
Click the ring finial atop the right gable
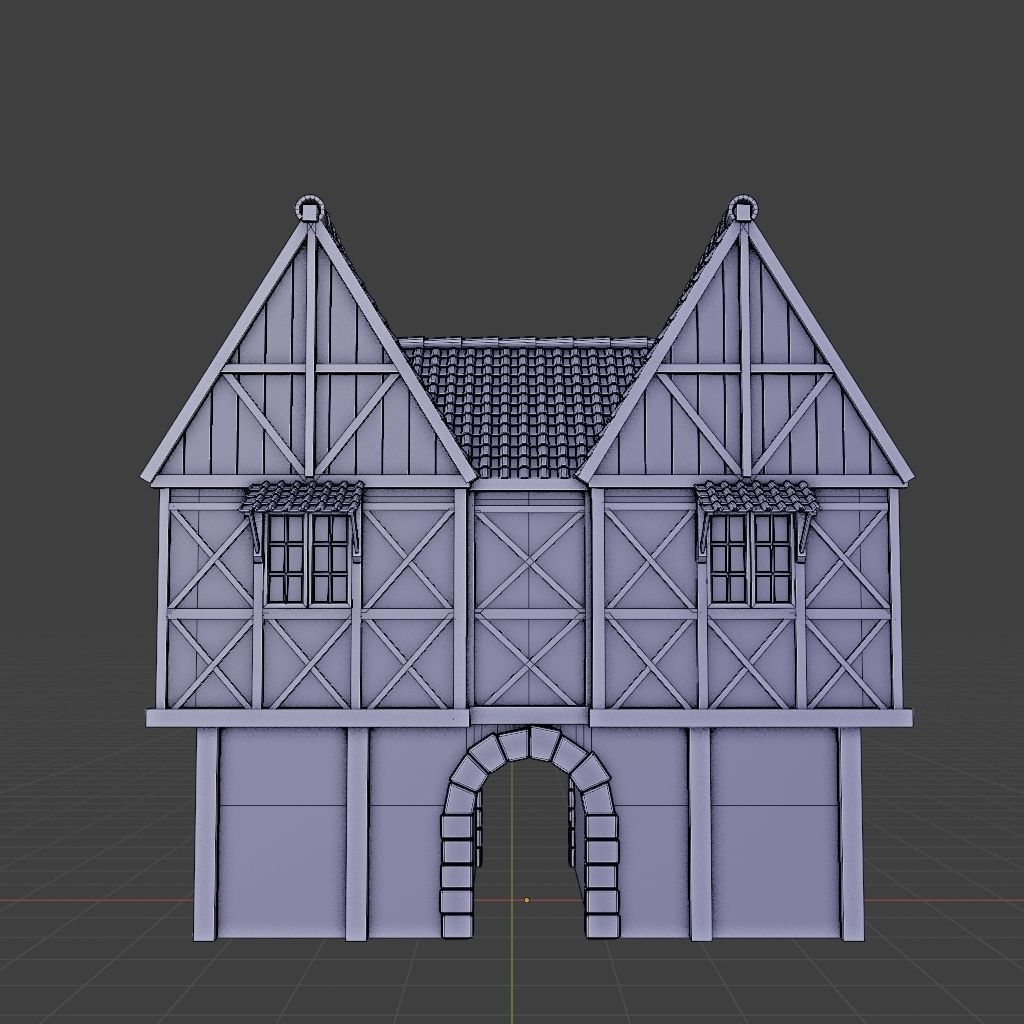742,208
